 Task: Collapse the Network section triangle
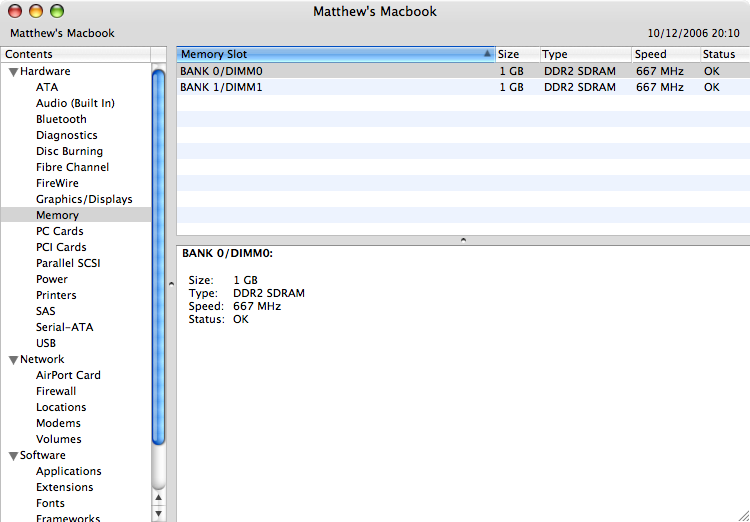tap(13, 360)
